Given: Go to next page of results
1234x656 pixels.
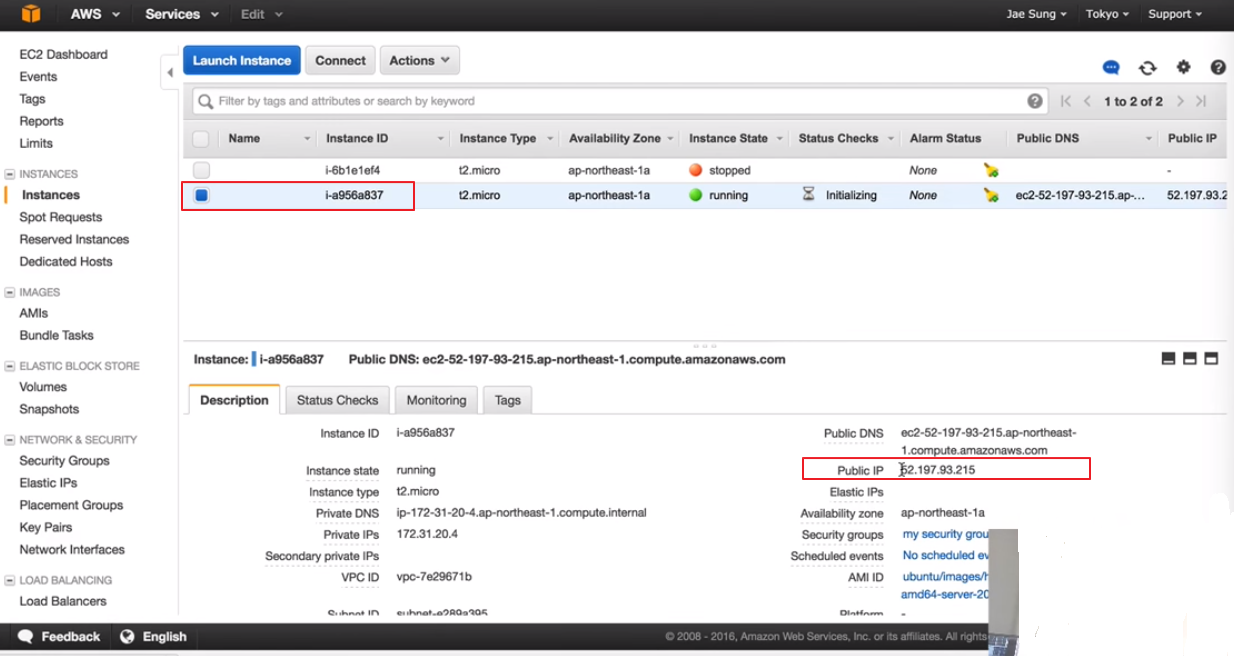Looking at the screenshot, I should (1180, 101).
